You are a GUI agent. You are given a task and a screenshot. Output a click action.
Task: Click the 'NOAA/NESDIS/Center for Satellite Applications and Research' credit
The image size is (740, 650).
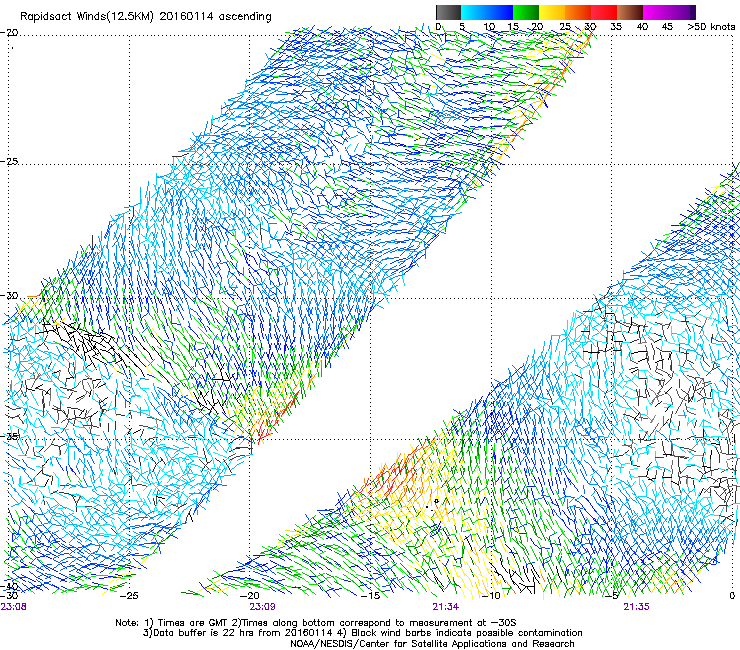click(x=432, y=644)
